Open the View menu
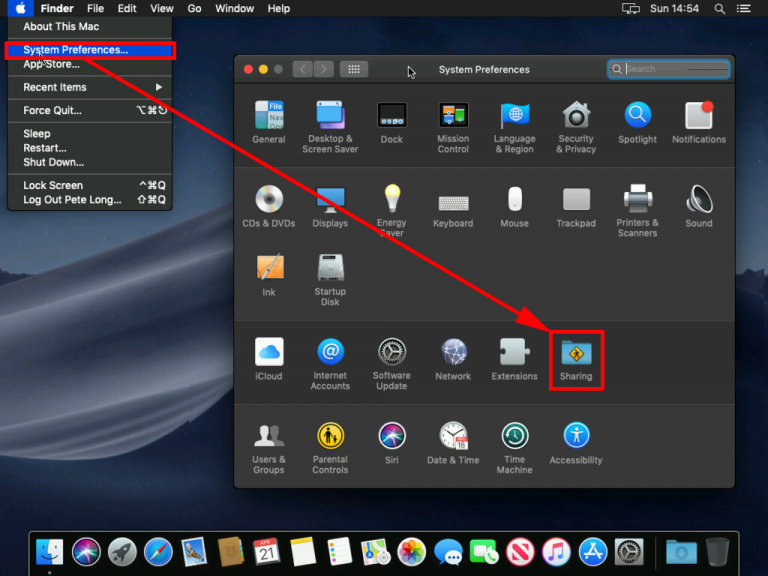768x576 pixels. [162, 8]
